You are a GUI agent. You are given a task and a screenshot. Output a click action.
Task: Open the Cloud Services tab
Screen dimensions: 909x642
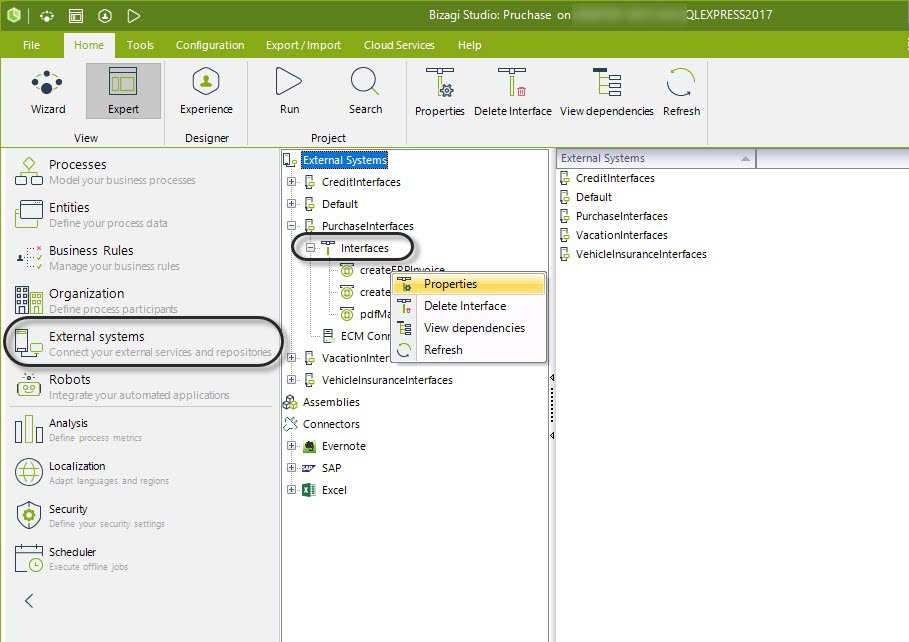click(399, 45)
